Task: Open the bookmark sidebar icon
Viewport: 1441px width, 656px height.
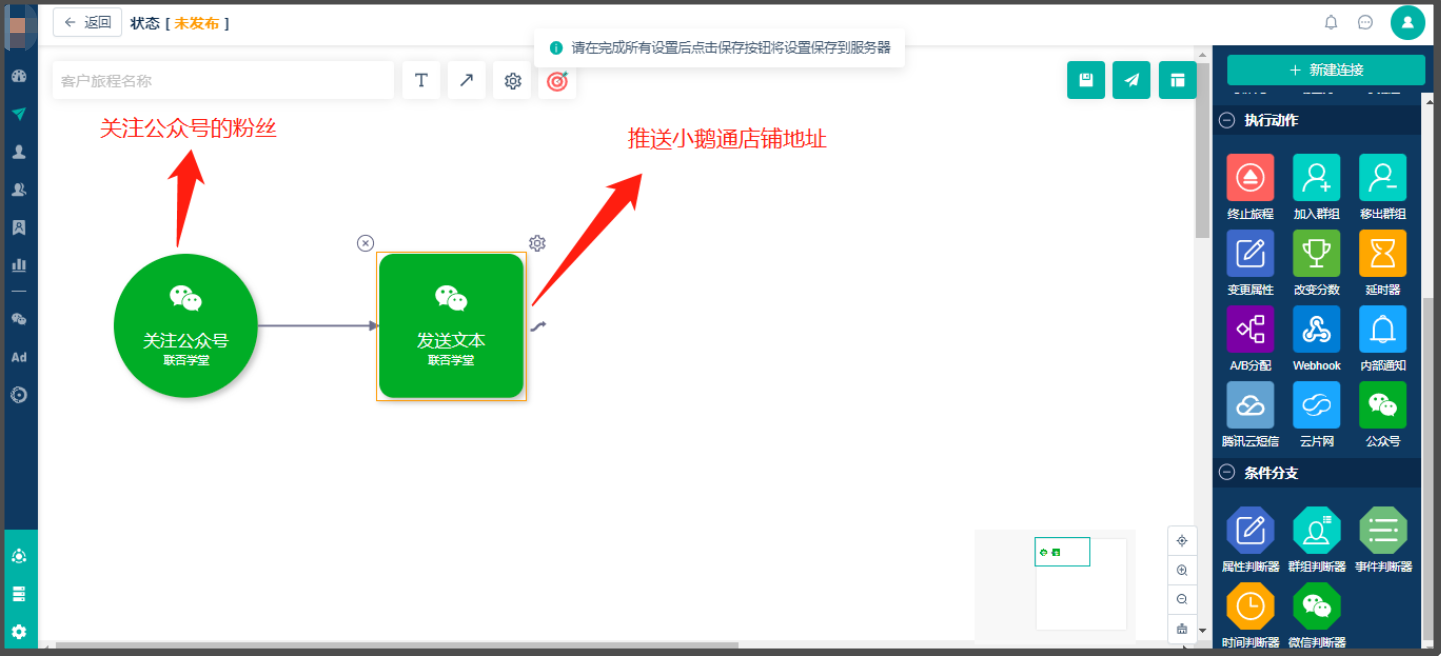Action: pyautogui.click(x=18, y=228)
